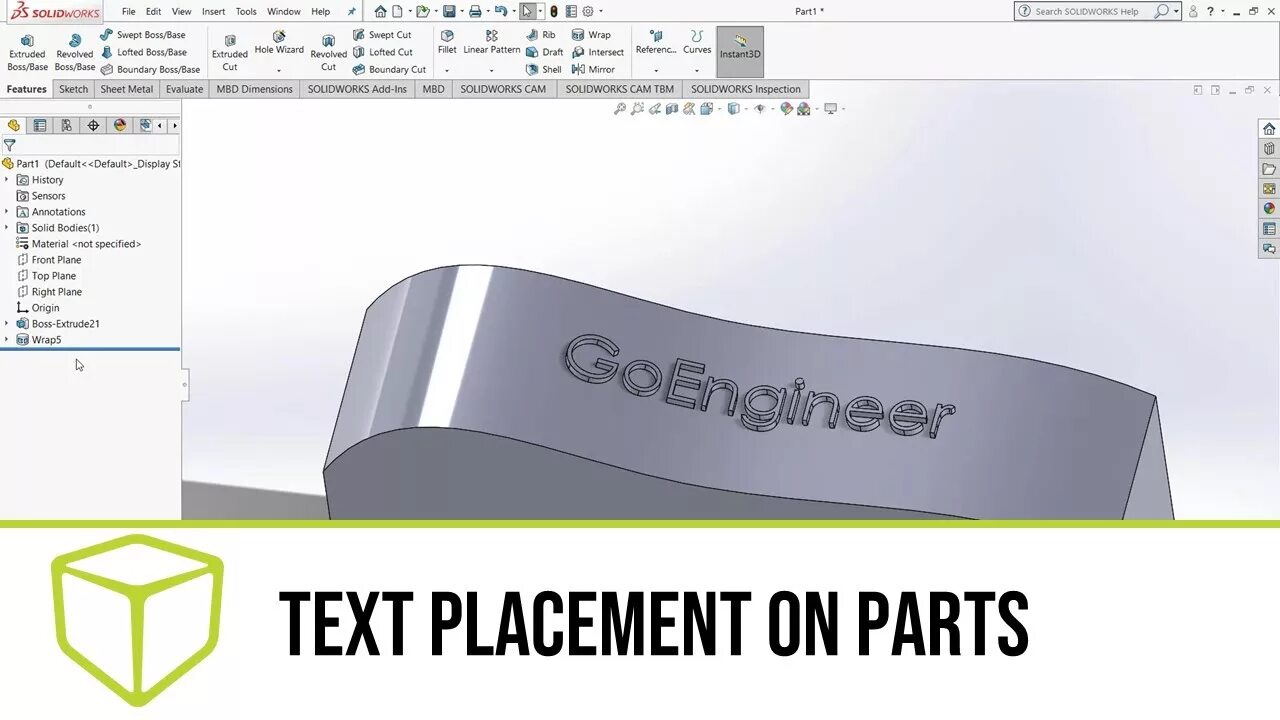Screen dimensions: 1280x720
Task: Open the Design Library task pane
Action: (1267, 149)
